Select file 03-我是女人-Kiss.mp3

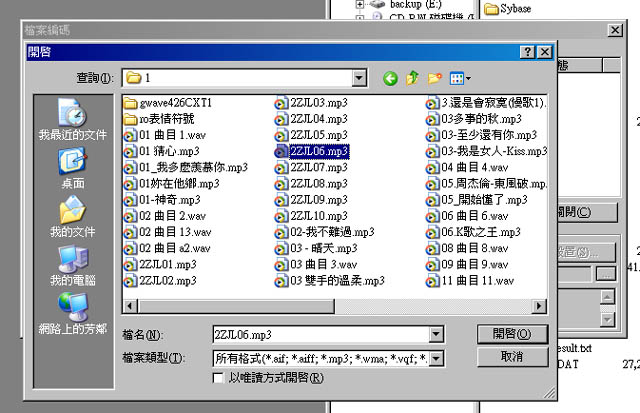click(x=487, y=151)
